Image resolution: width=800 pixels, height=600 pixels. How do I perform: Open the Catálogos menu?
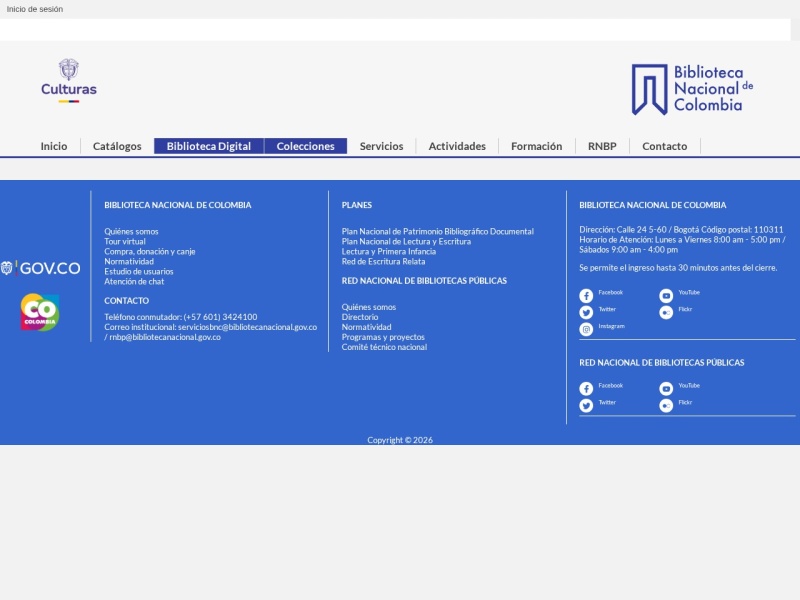click(x=117, y=146)
